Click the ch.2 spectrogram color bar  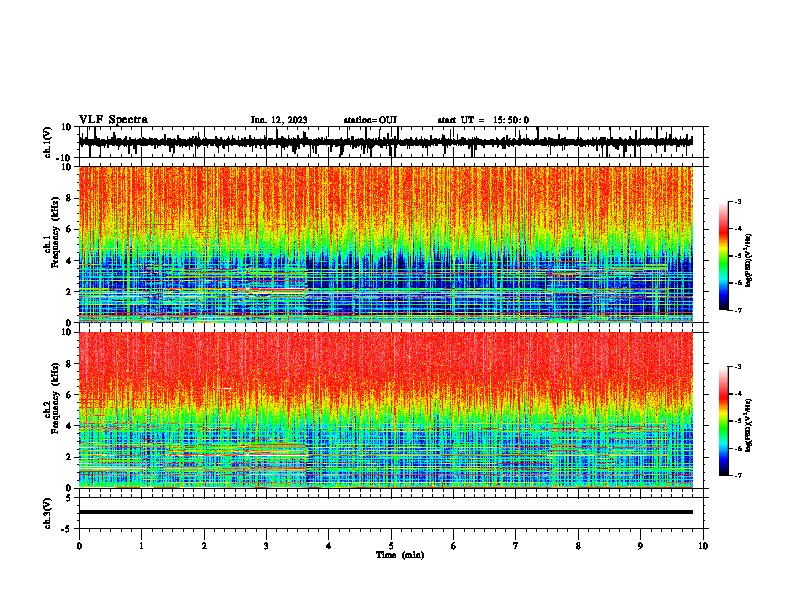[724, 421]
